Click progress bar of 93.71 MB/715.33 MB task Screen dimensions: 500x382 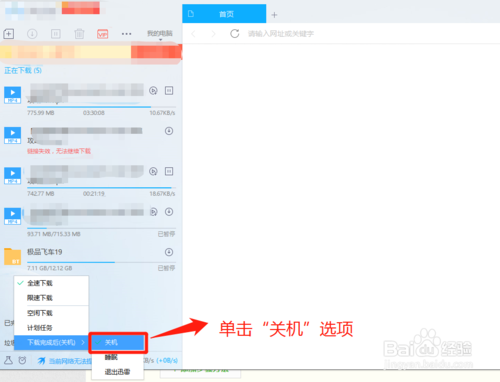tap(101, 228)
